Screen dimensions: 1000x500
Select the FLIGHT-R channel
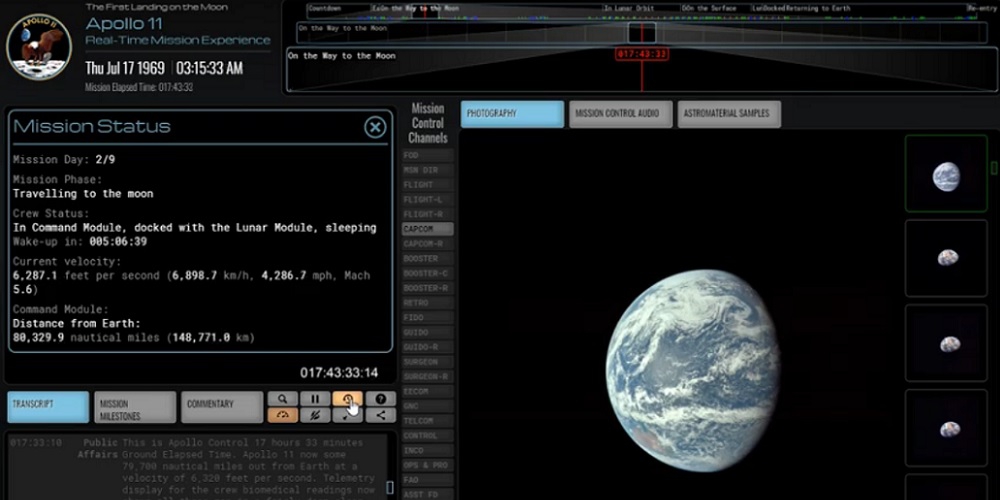point(428,214)
